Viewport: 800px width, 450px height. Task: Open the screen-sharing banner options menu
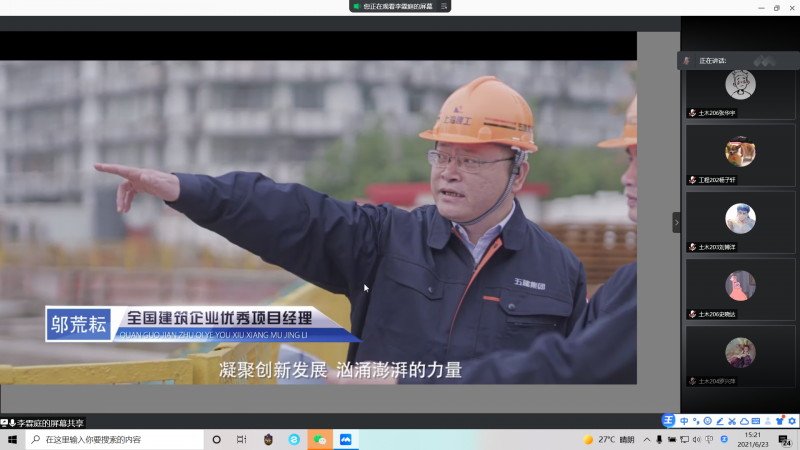(x=445, y=6)
